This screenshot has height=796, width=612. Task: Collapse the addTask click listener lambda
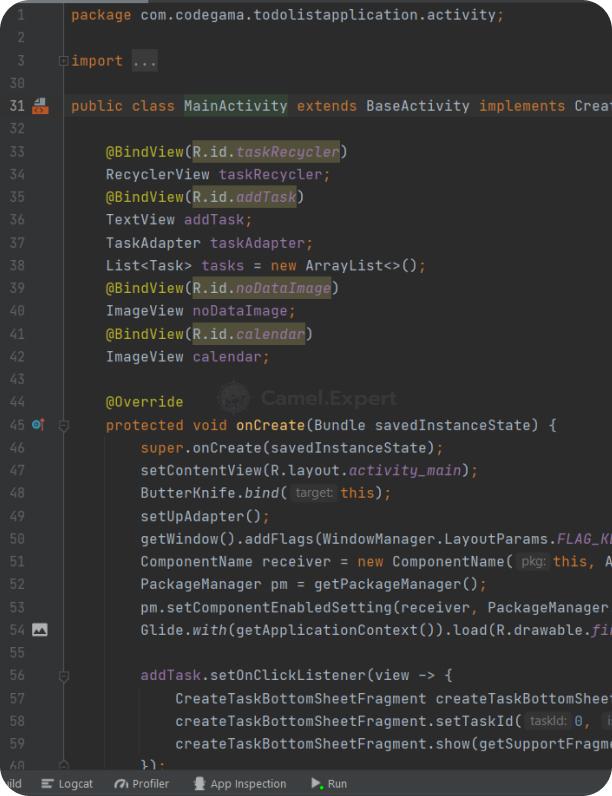tap(64, 676)
